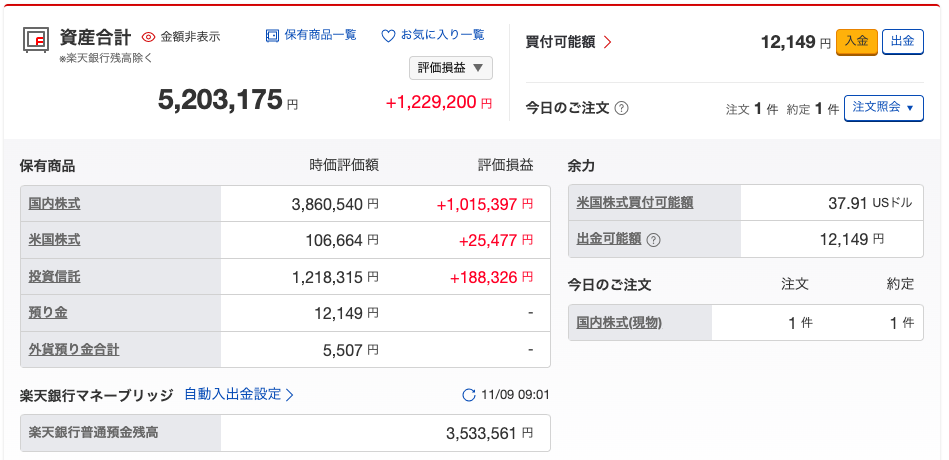Click 37.91 USドル value
Image resolution: width=949 pixels, height=460 pixels.
pyautogui.click(x=870, y=203)
